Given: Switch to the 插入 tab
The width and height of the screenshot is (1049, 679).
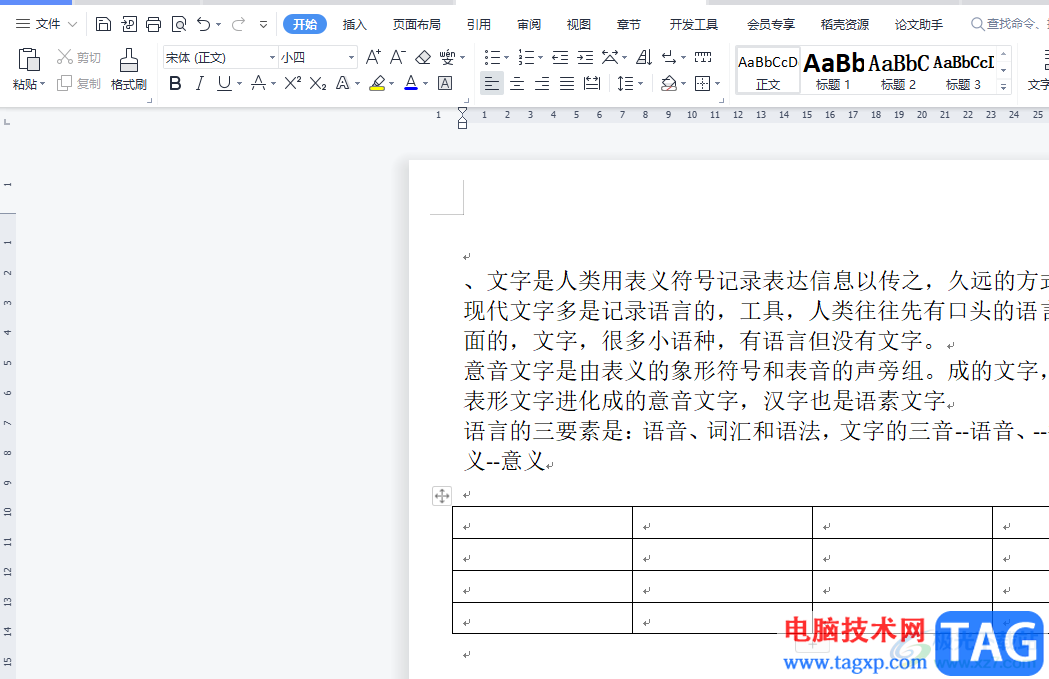Looking at the screenshot, I should point(355,25).
